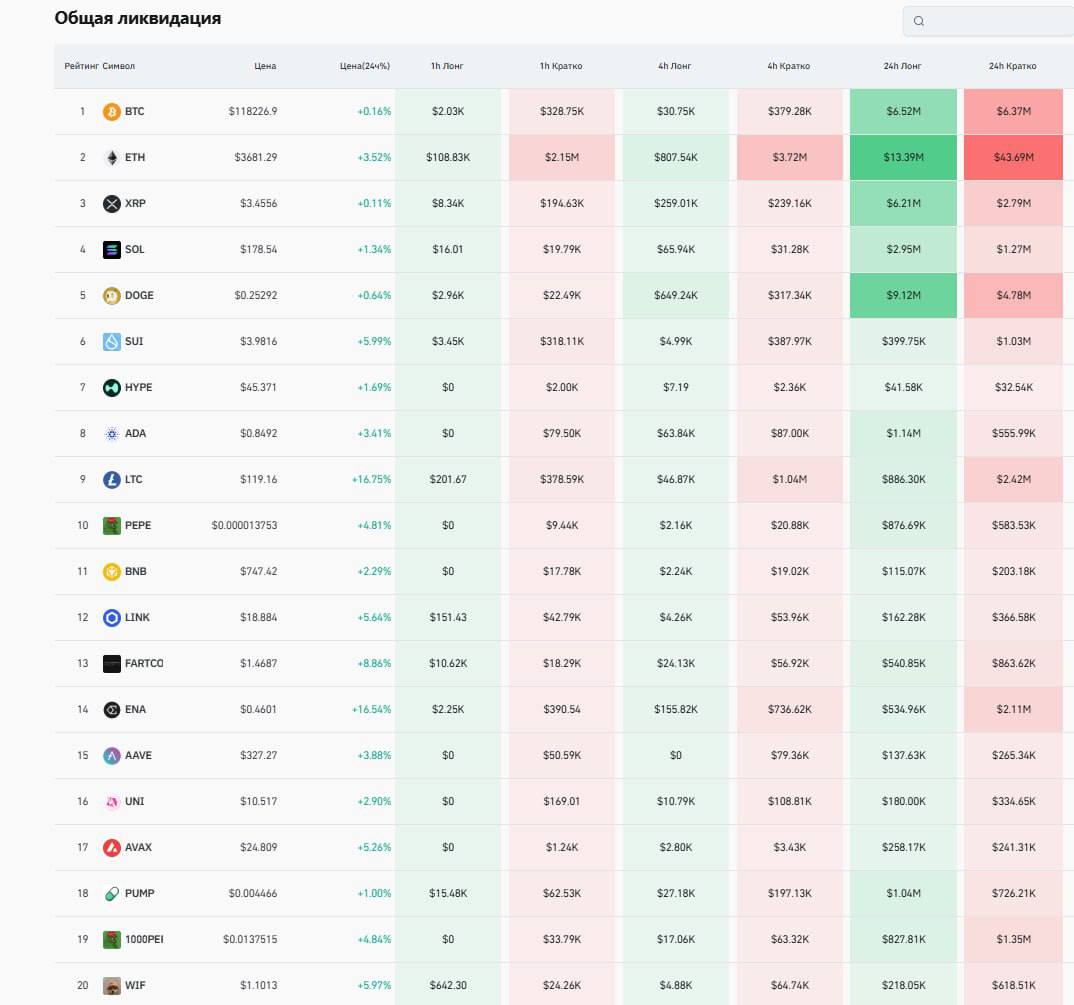Click the ADA coin icon
Screen dimensions: 1074x1005
[x=112, y=433]
